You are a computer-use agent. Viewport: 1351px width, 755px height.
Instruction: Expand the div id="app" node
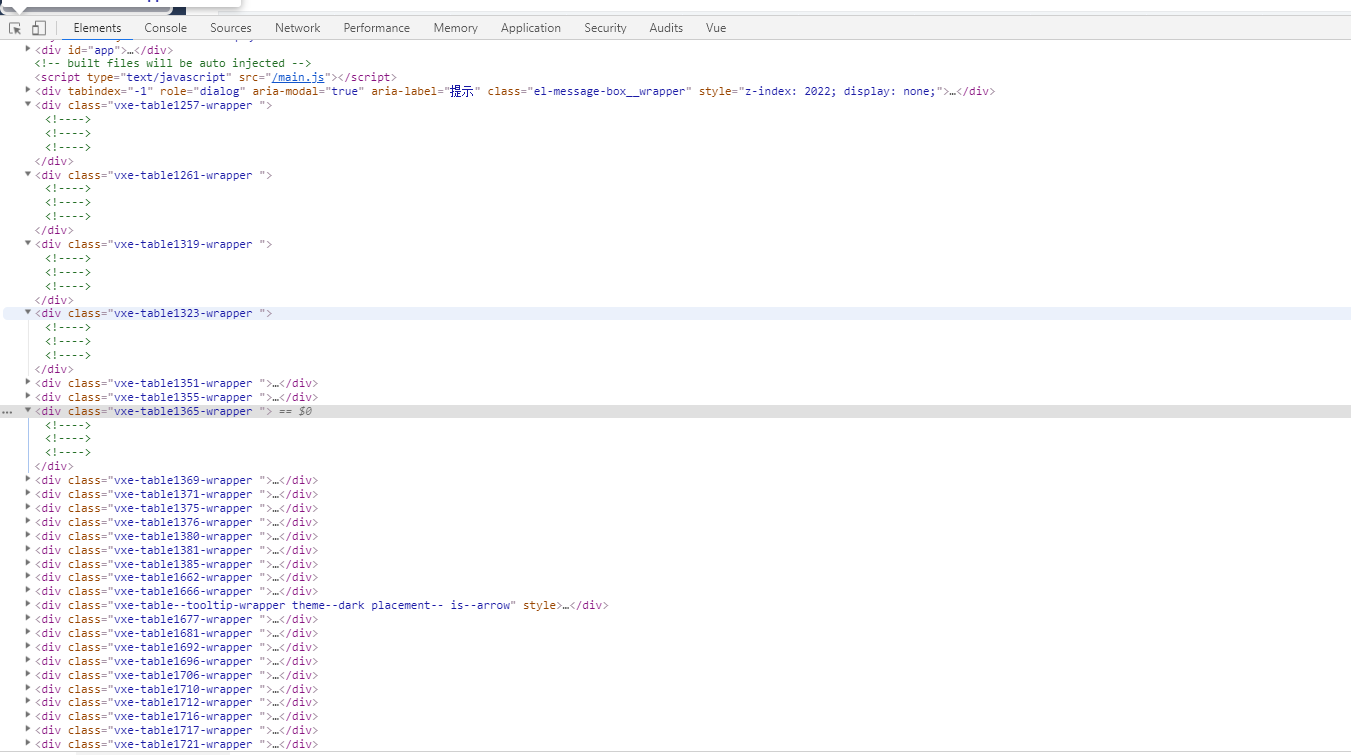[28, 48]
